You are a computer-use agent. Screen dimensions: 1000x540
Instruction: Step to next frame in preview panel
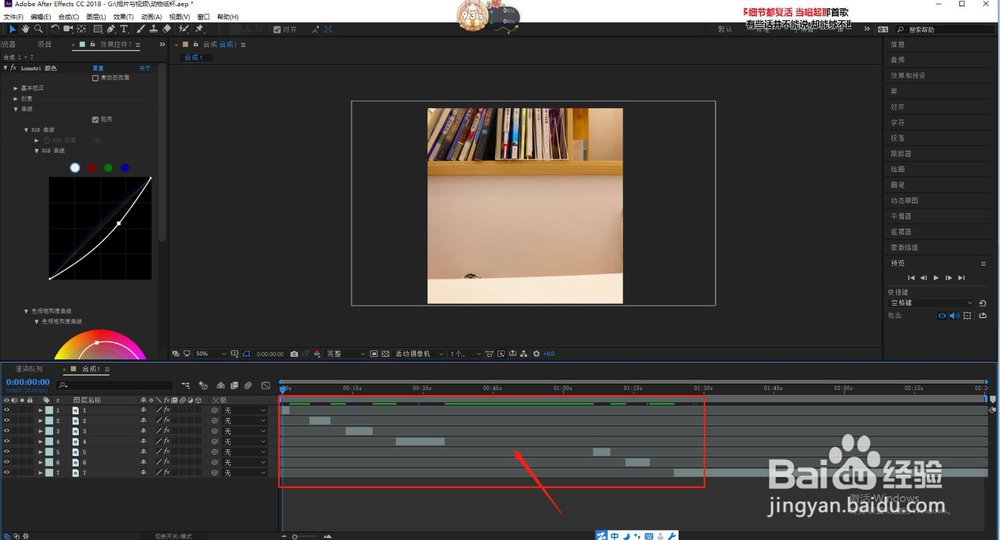pyautogui.click(x=948, y=278)
